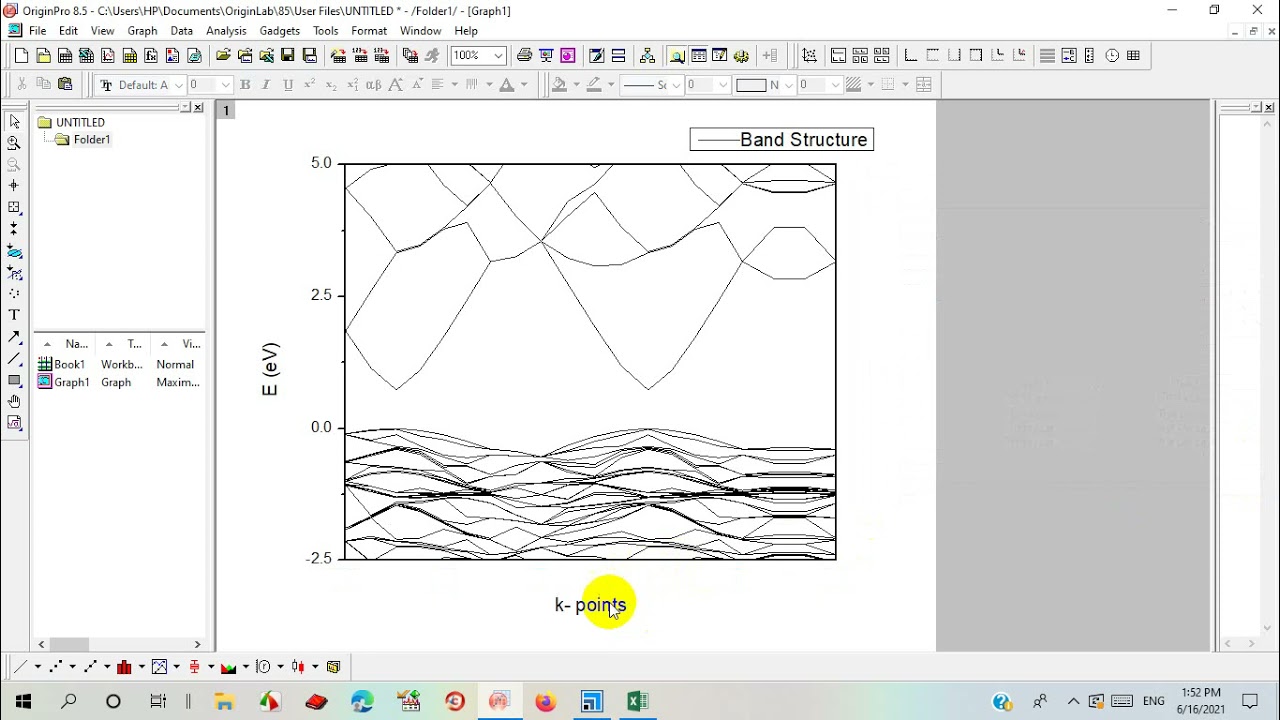Toggle Superscript formatting
Image resolution: width=1280 pixels, height=720 pixels.
[310, 85]
